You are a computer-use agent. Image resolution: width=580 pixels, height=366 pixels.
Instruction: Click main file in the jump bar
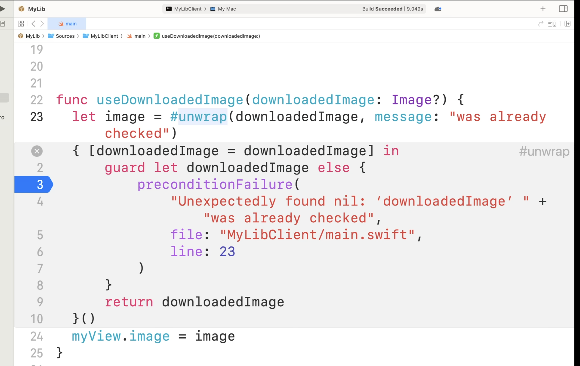[136, 36]
